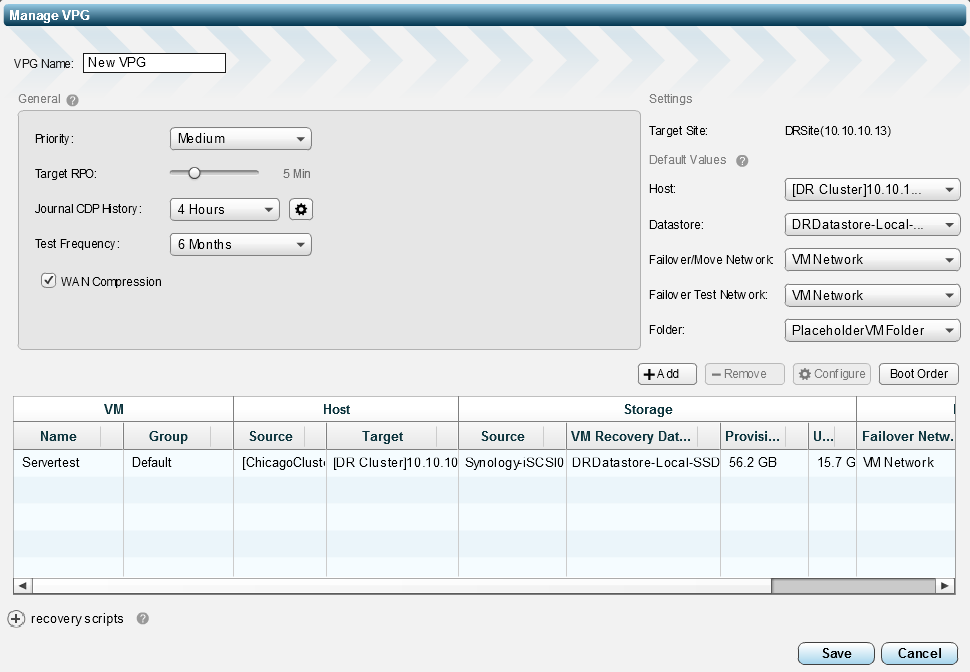Open the Test Frequency dropdown

point(240,244)
